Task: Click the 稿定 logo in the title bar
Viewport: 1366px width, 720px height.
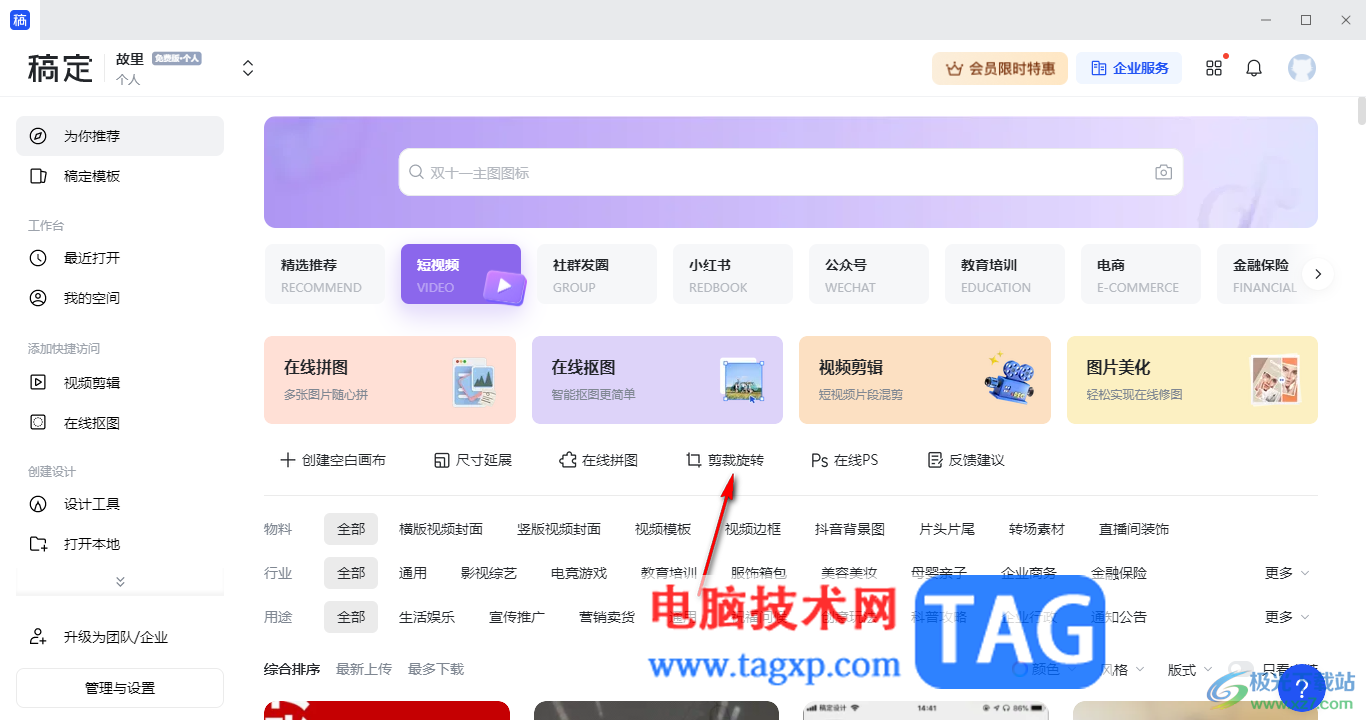Action: 20,20
